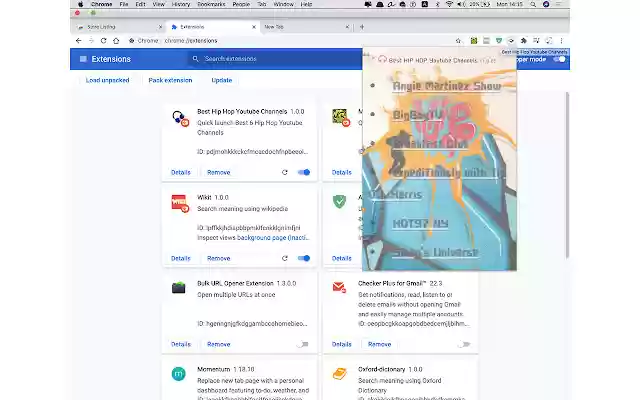Click the Update button
This screenshot has height=400, width=640.
[222, 80]
